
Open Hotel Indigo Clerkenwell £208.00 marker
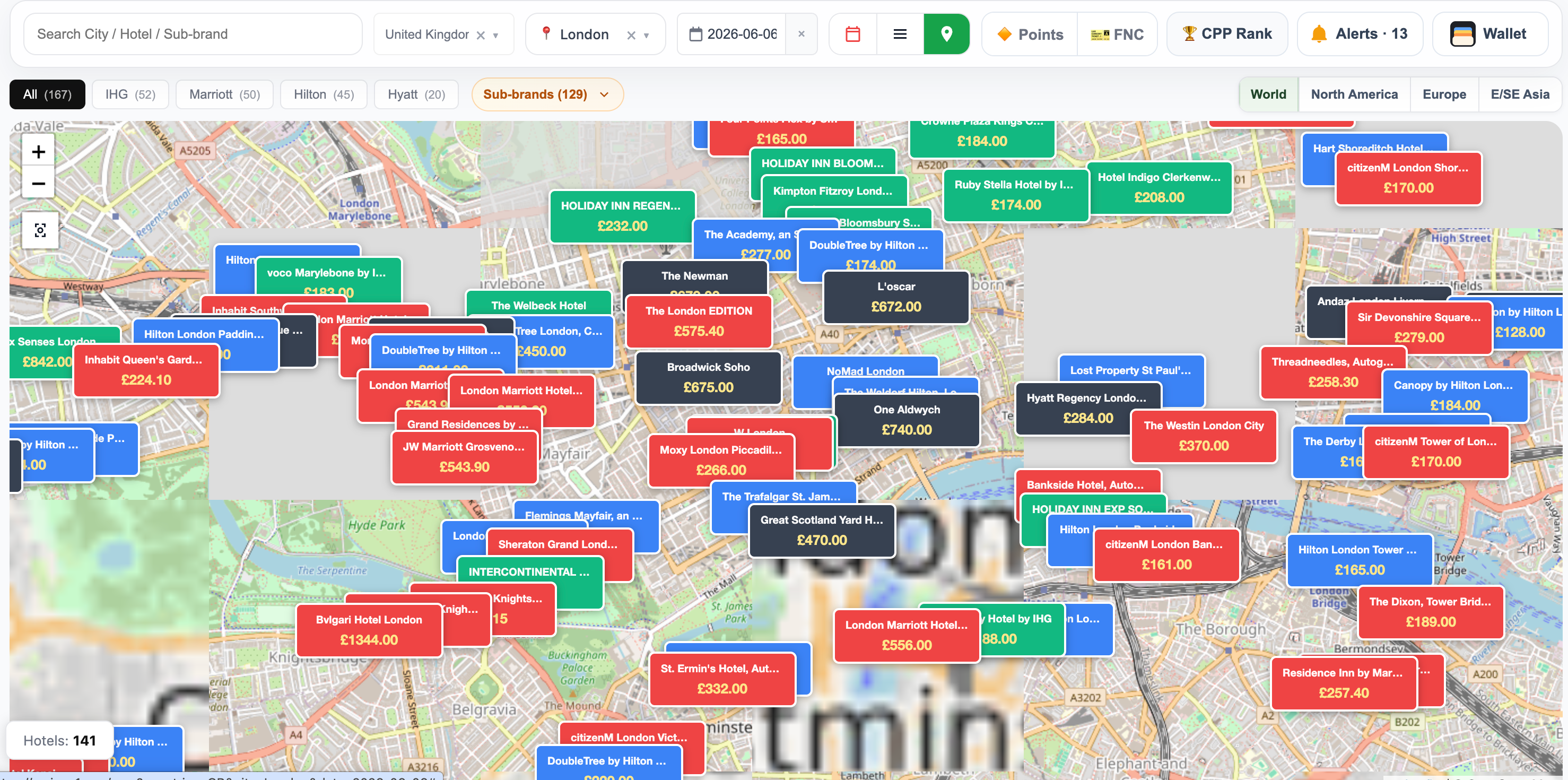click(1159, 187)
